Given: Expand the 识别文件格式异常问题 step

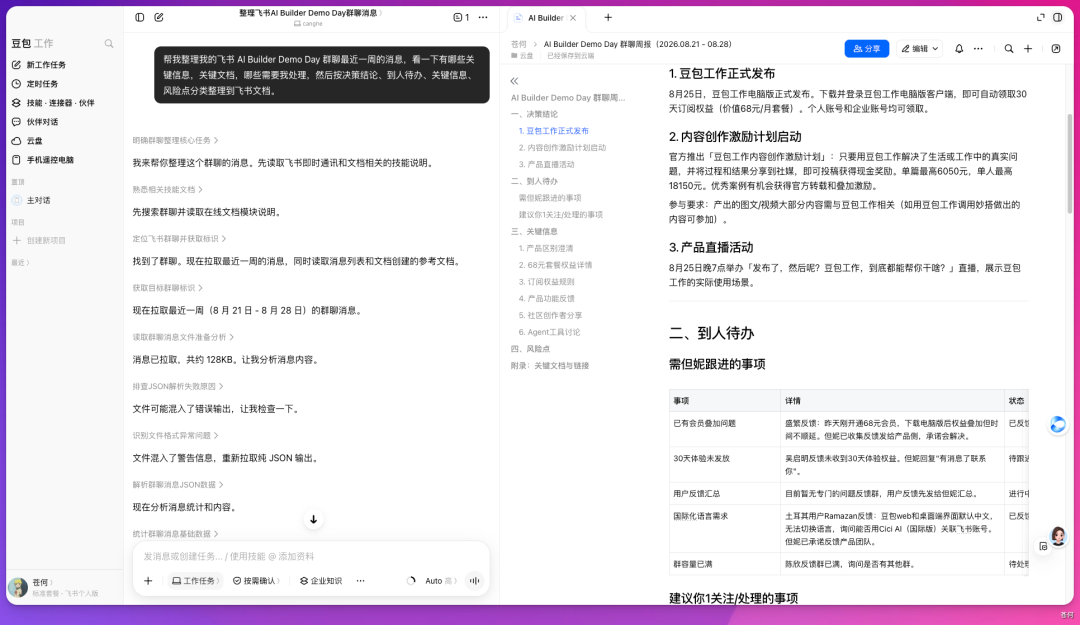Looking at the screenshot, I should 176,436.
